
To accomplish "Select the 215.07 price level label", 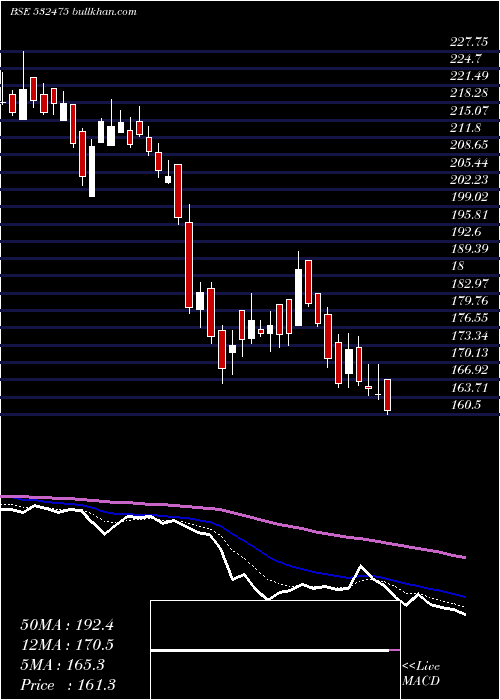I will 469,110.
